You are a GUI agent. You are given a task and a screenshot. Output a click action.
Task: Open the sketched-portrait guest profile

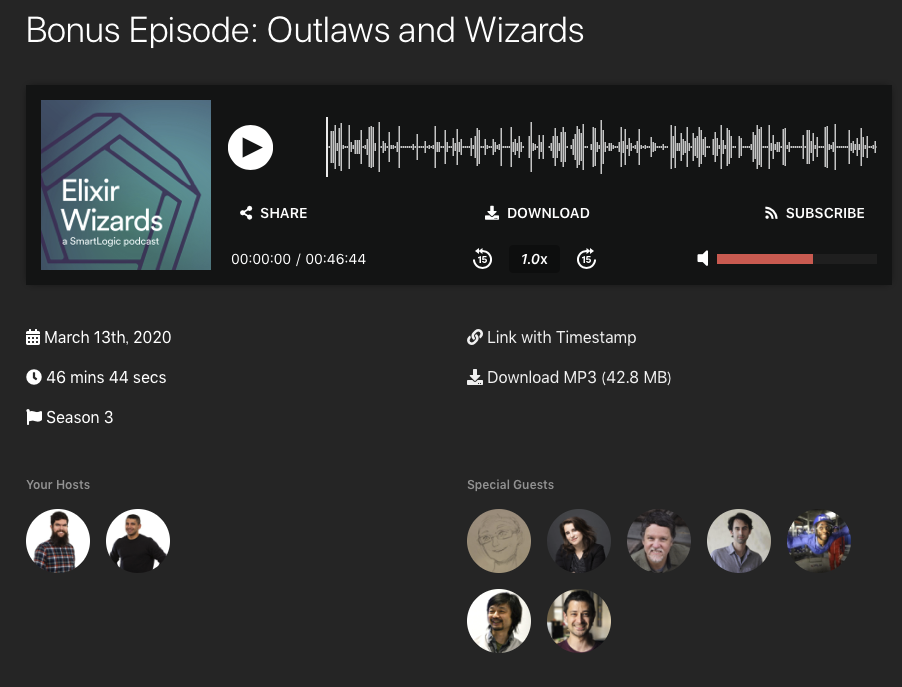(x=499, y=541)
